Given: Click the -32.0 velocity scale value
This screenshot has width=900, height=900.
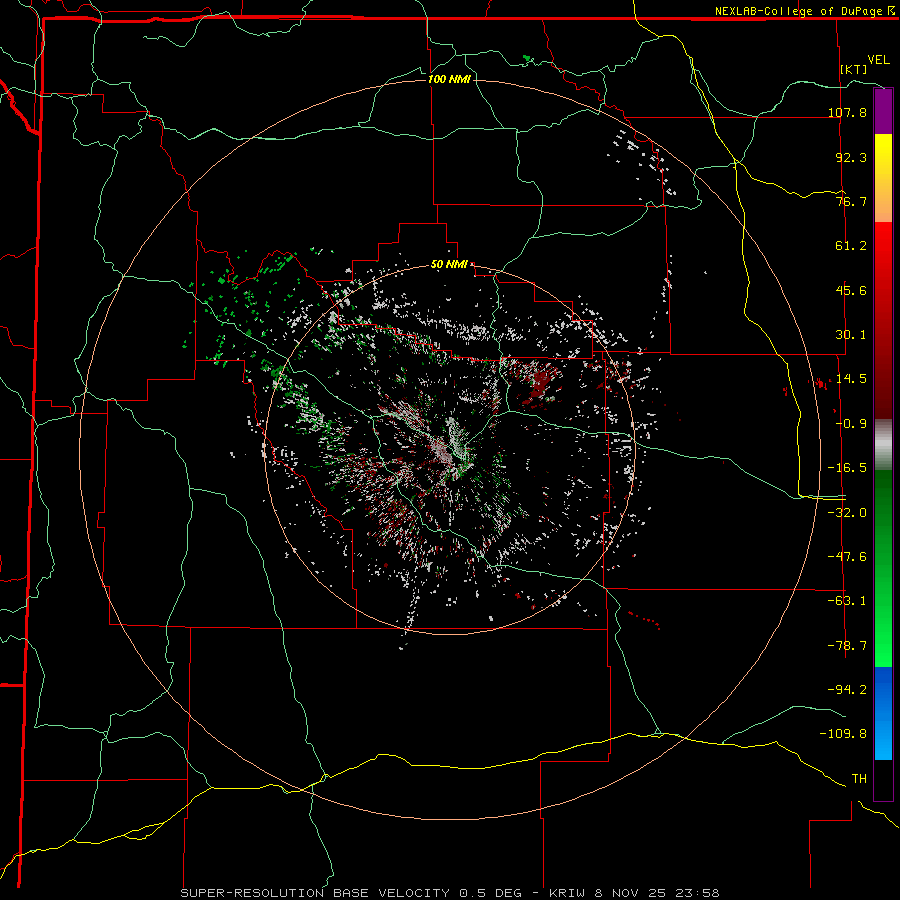Looking at the screenshot, I should coord(847,512).
